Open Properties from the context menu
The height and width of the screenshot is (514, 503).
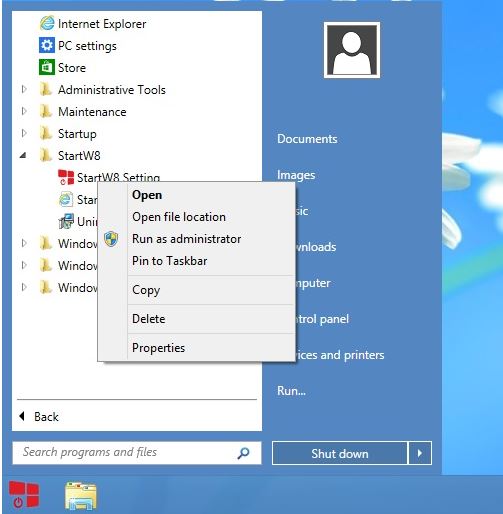coord(211,348)
